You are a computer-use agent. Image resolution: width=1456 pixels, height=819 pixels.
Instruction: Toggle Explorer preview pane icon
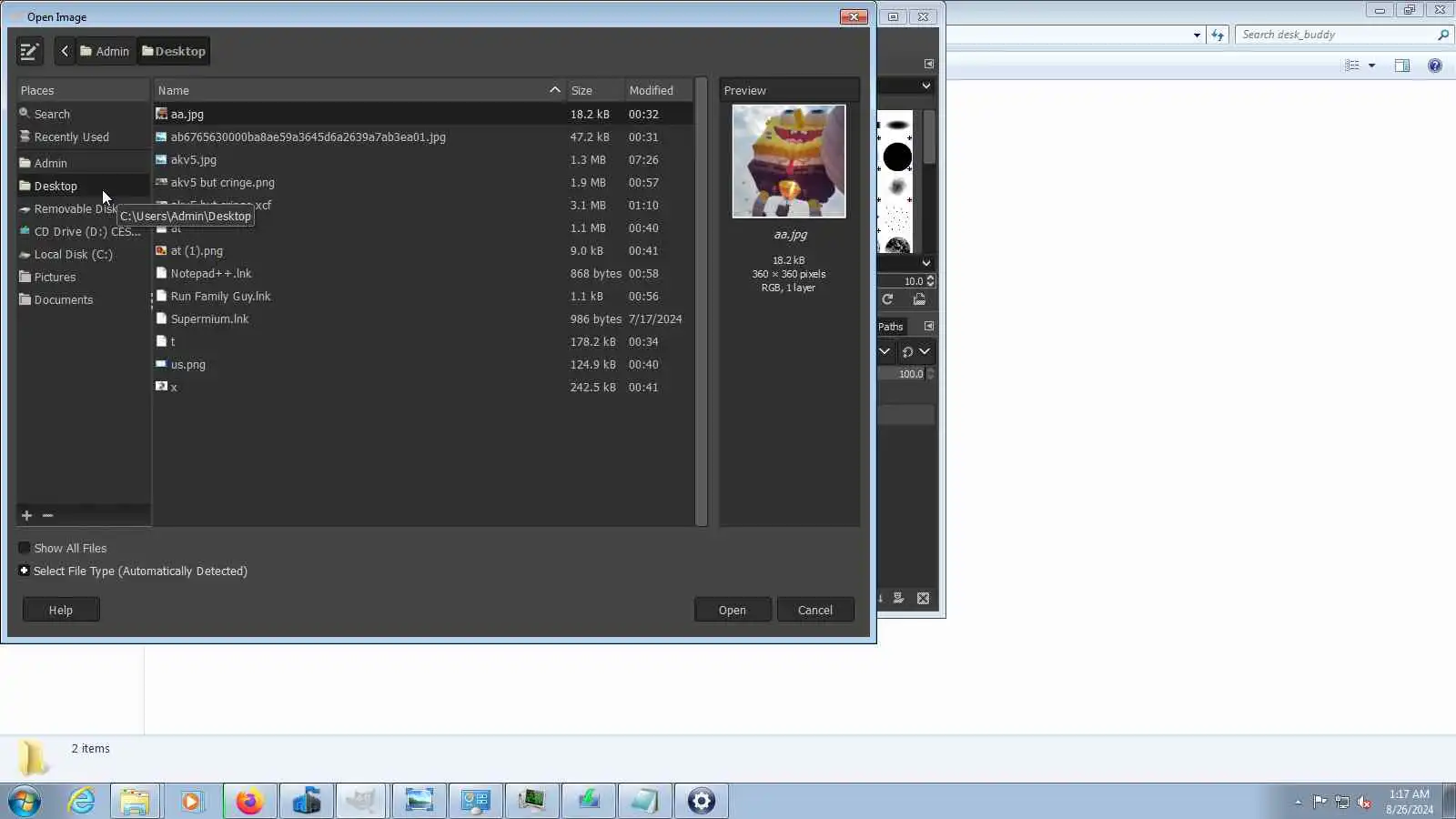click(x=1402, y=66)
